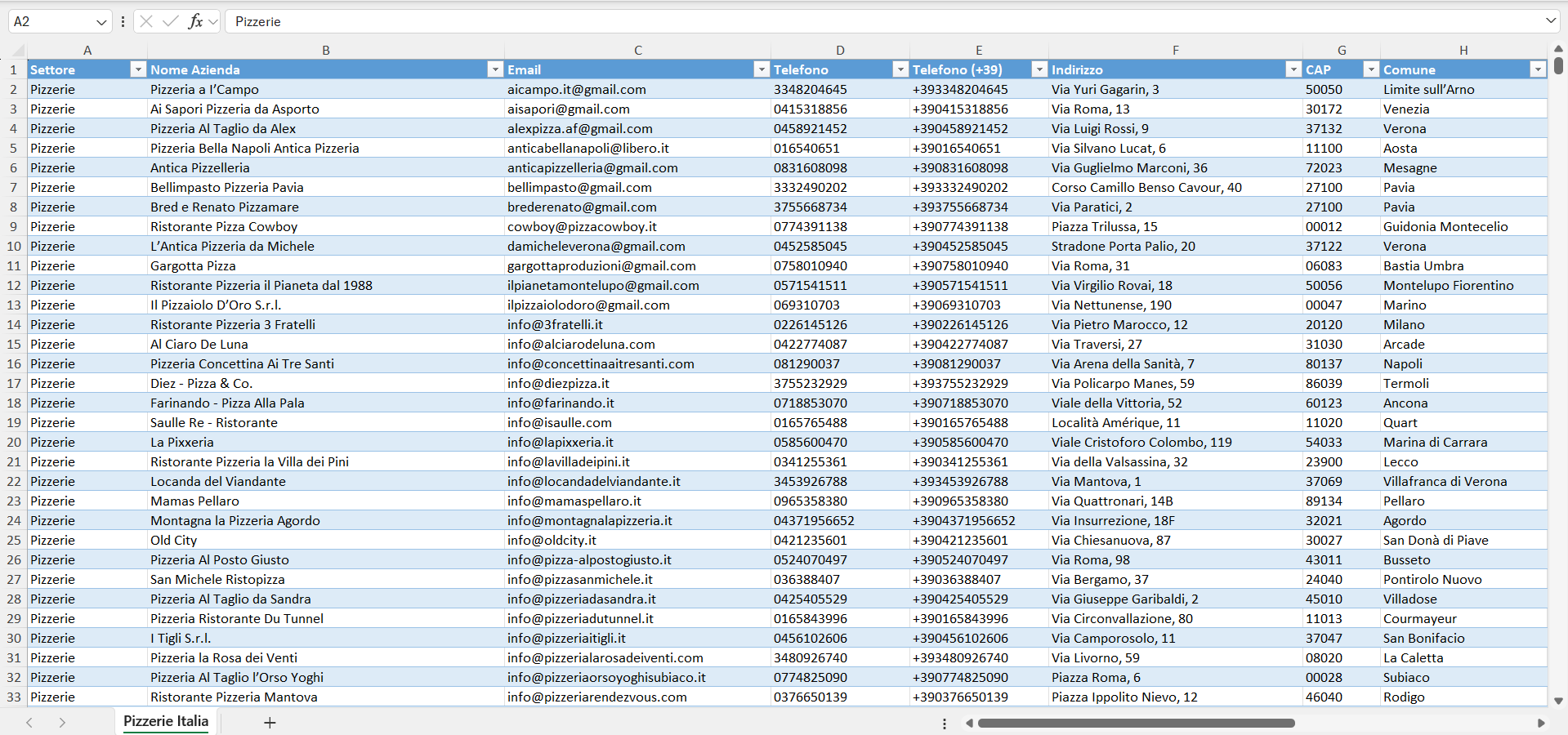Open the Comune column filter dropdown
1568x735 pixels.
click(x=1538, y=69)
